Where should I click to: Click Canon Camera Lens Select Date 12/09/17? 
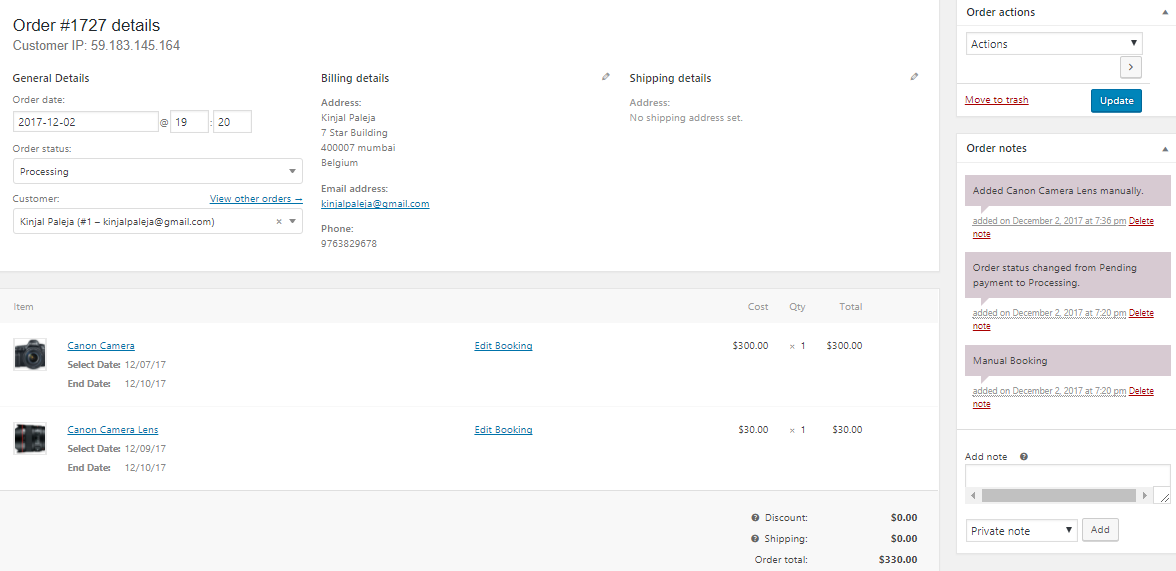[146, 449]
